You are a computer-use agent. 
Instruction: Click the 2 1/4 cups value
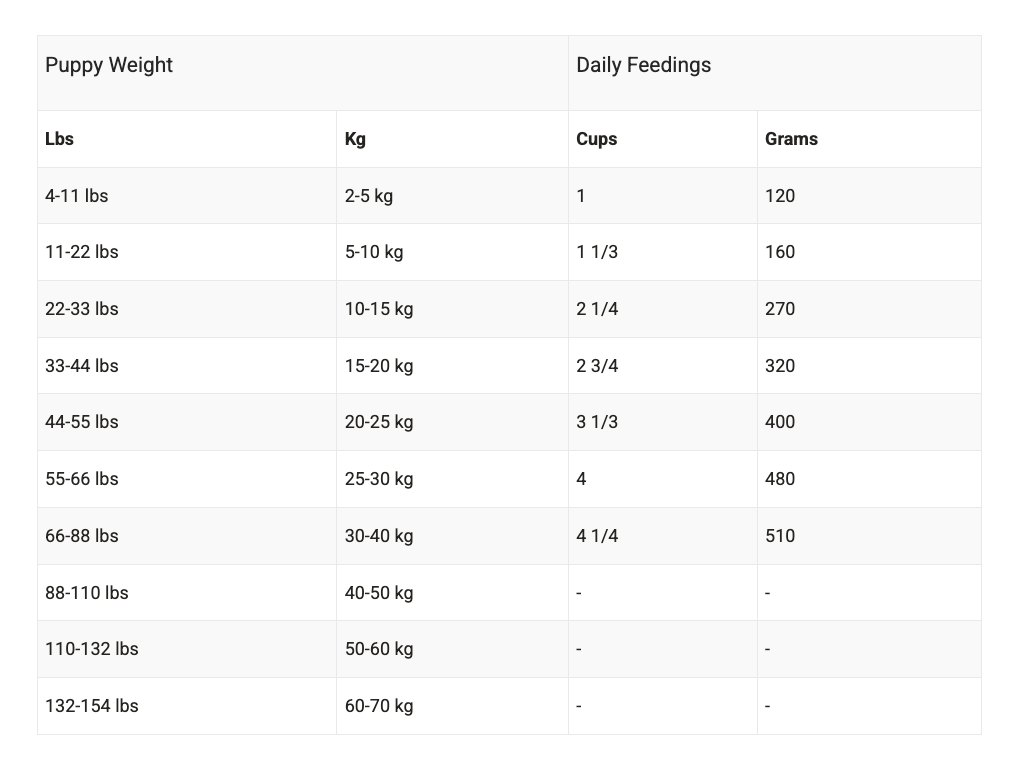click(x=597, y=309)
